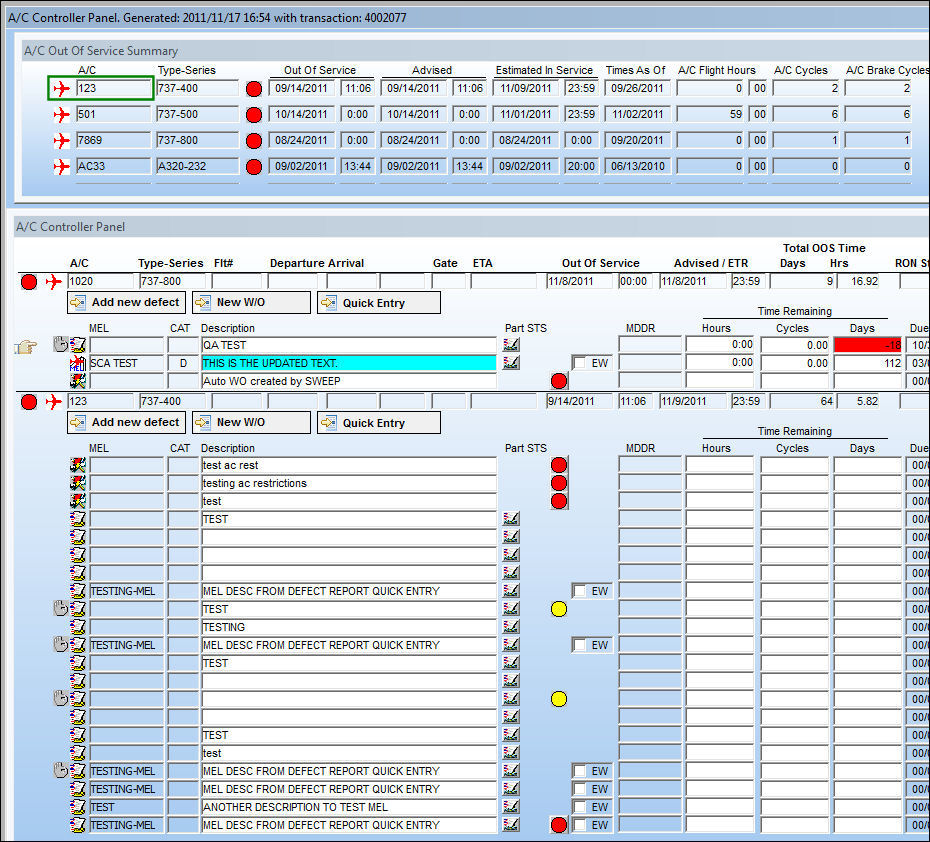Viewport: 930px width, 842px height.
Task: Click the red status circle for Controller Panel A/C 1020
Action: click(29, 282)
